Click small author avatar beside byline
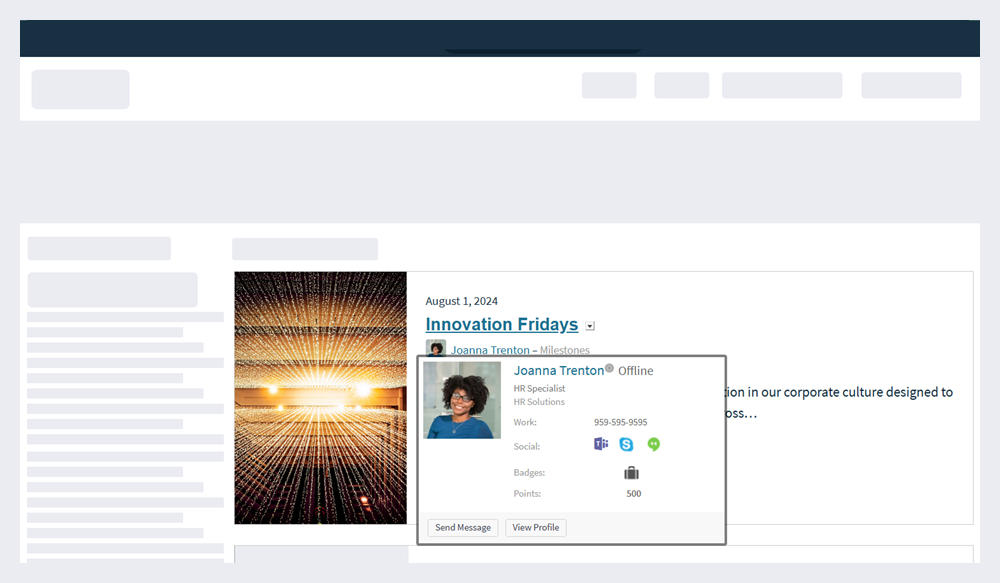Screen dimensions: 1000x583 coord(436,348)
